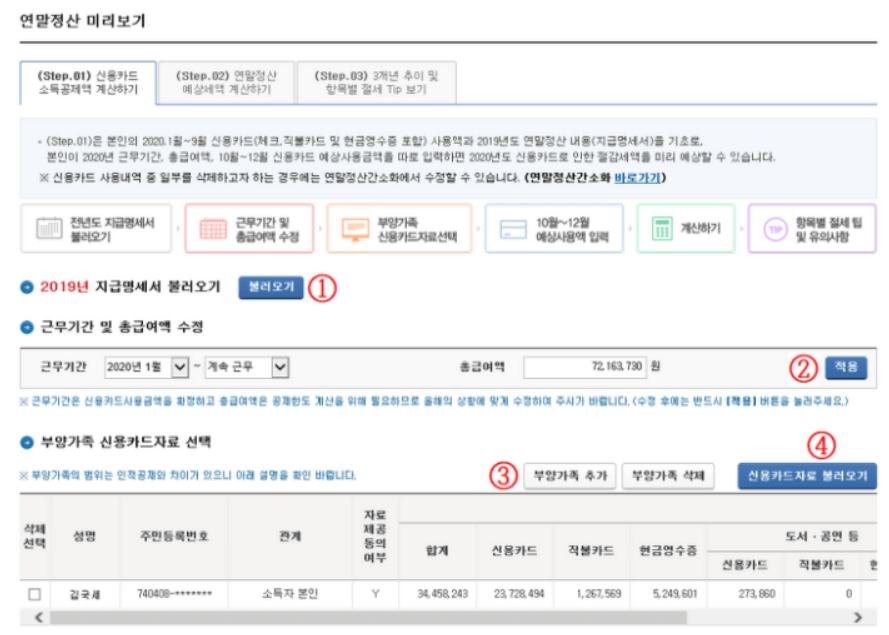Click the 합계 column header
The width and height of the screenshot is (889, 635).
437,551
